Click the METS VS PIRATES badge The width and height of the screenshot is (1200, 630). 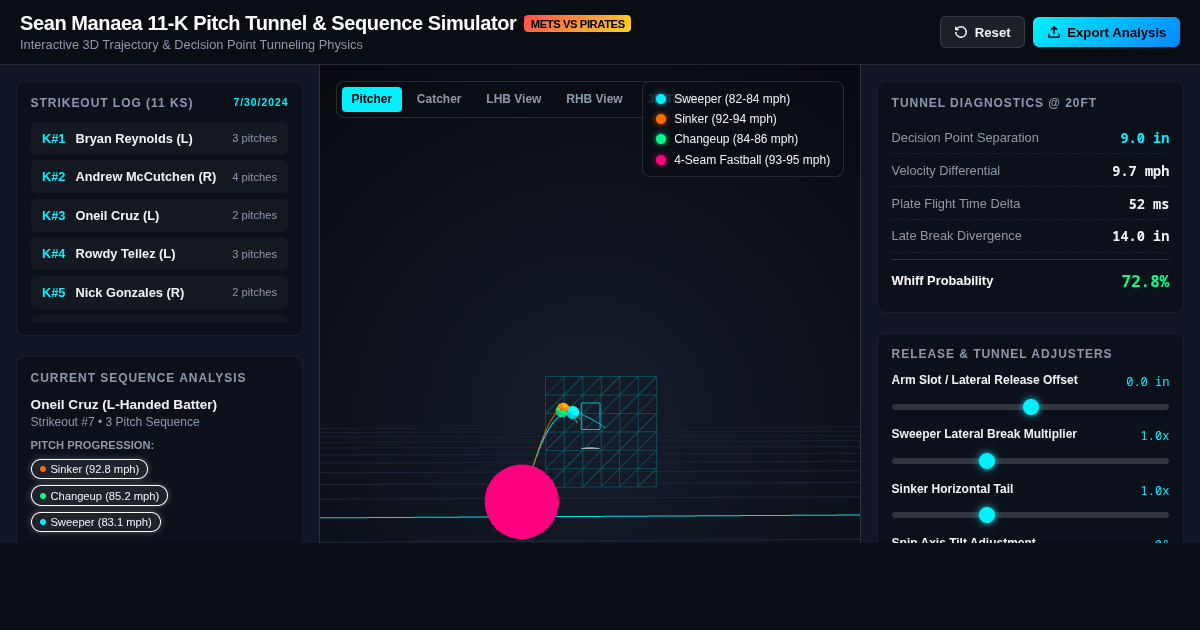click(x=577, y=24)
